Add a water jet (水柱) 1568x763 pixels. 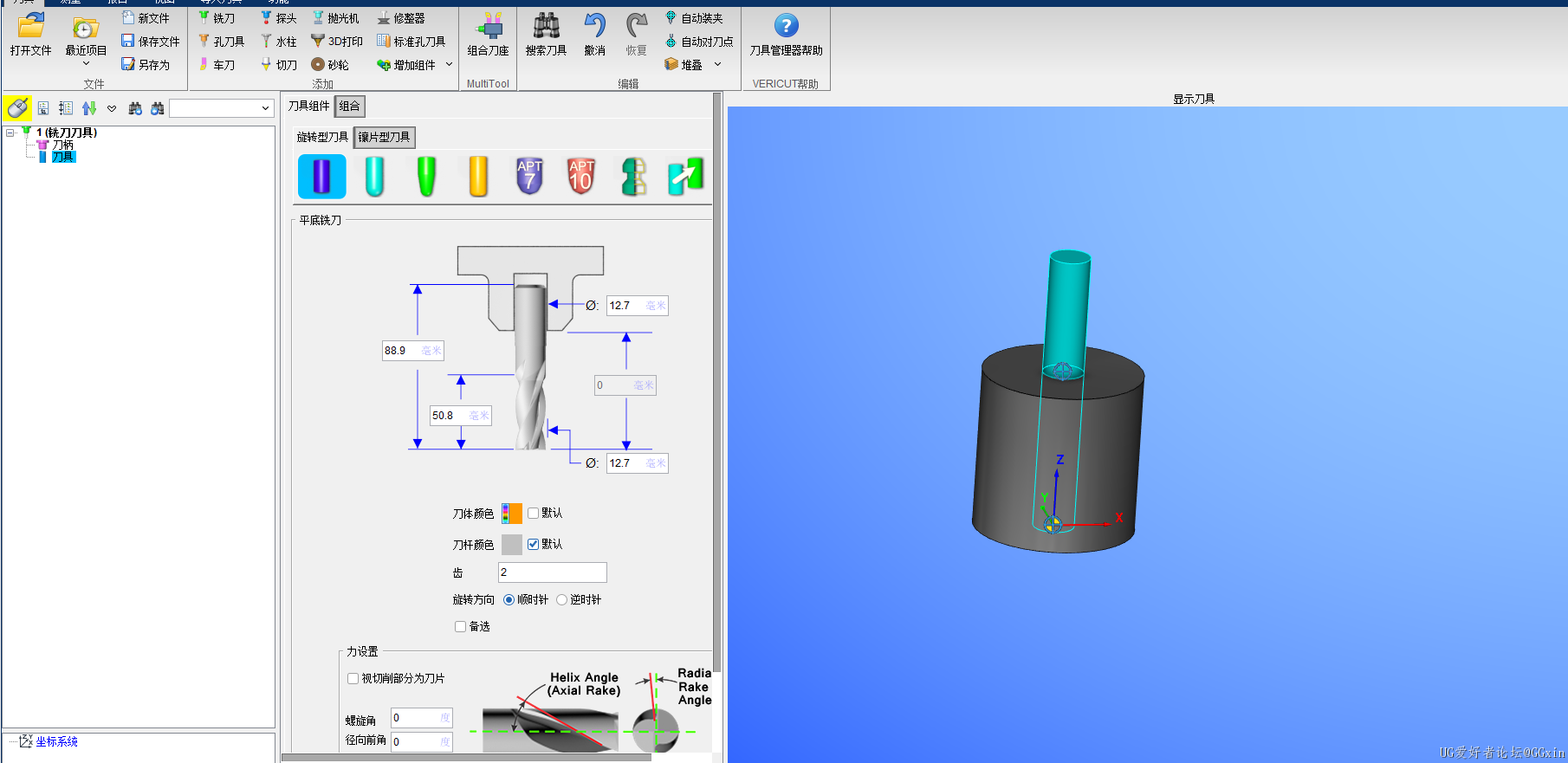279,41
